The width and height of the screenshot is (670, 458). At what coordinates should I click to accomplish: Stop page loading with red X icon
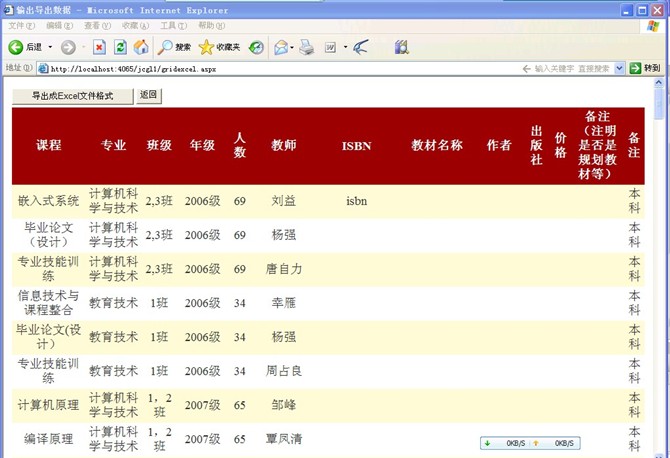(99, 47)
